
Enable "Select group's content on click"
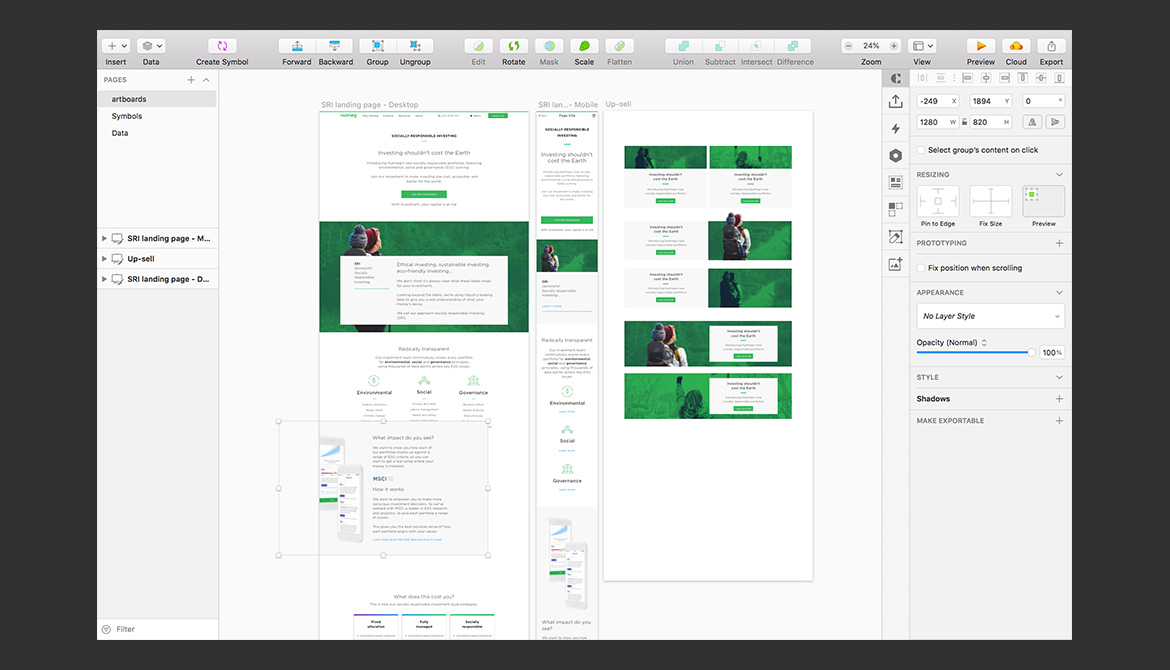[x=921, y=150]
